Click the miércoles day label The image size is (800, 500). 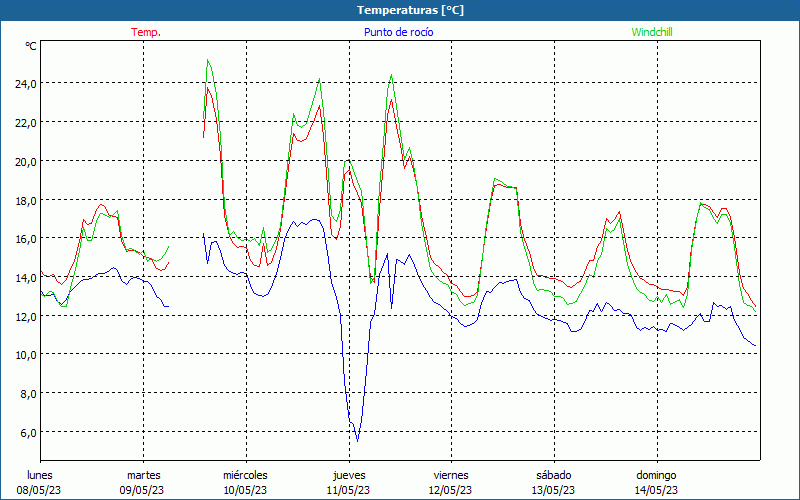[245, 475]
